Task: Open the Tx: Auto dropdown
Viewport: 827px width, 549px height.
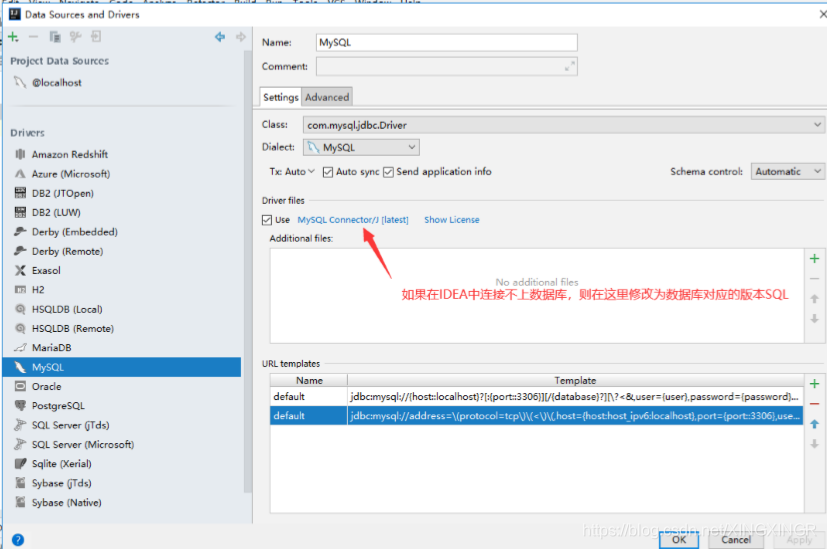Action: (x=292, y=171)
